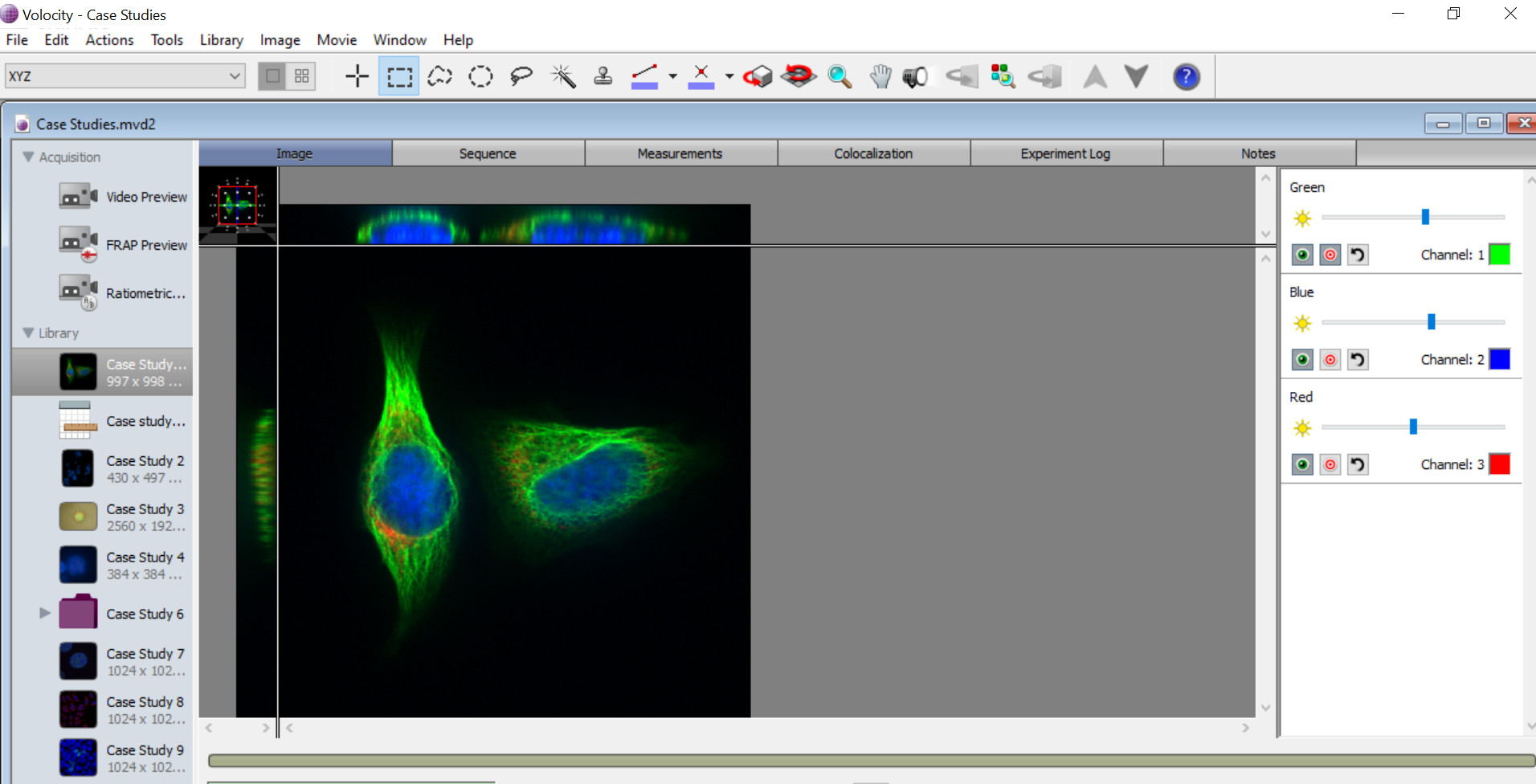Select the Freehand selection tool
The image size is (1536, 784).
[439, 76]
